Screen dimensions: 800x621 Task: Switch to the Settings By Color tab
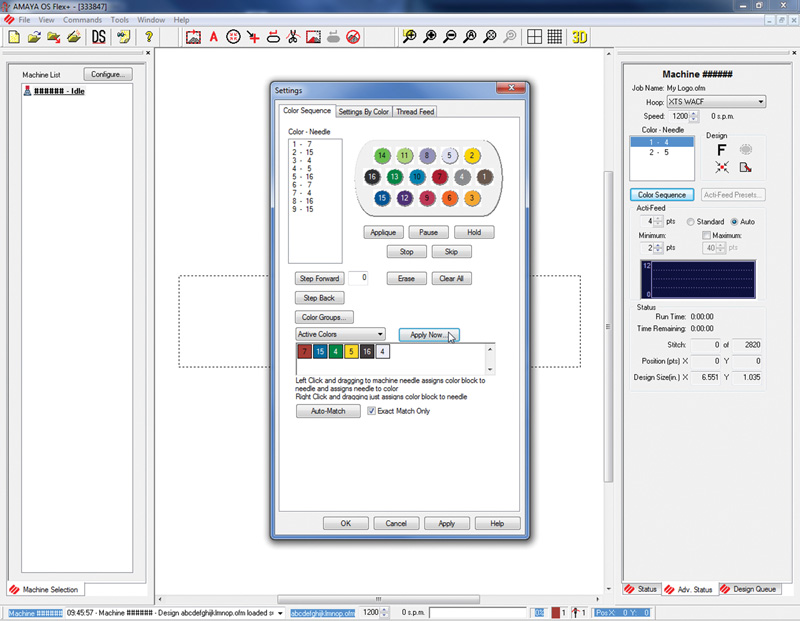click(x=363, y=112)
